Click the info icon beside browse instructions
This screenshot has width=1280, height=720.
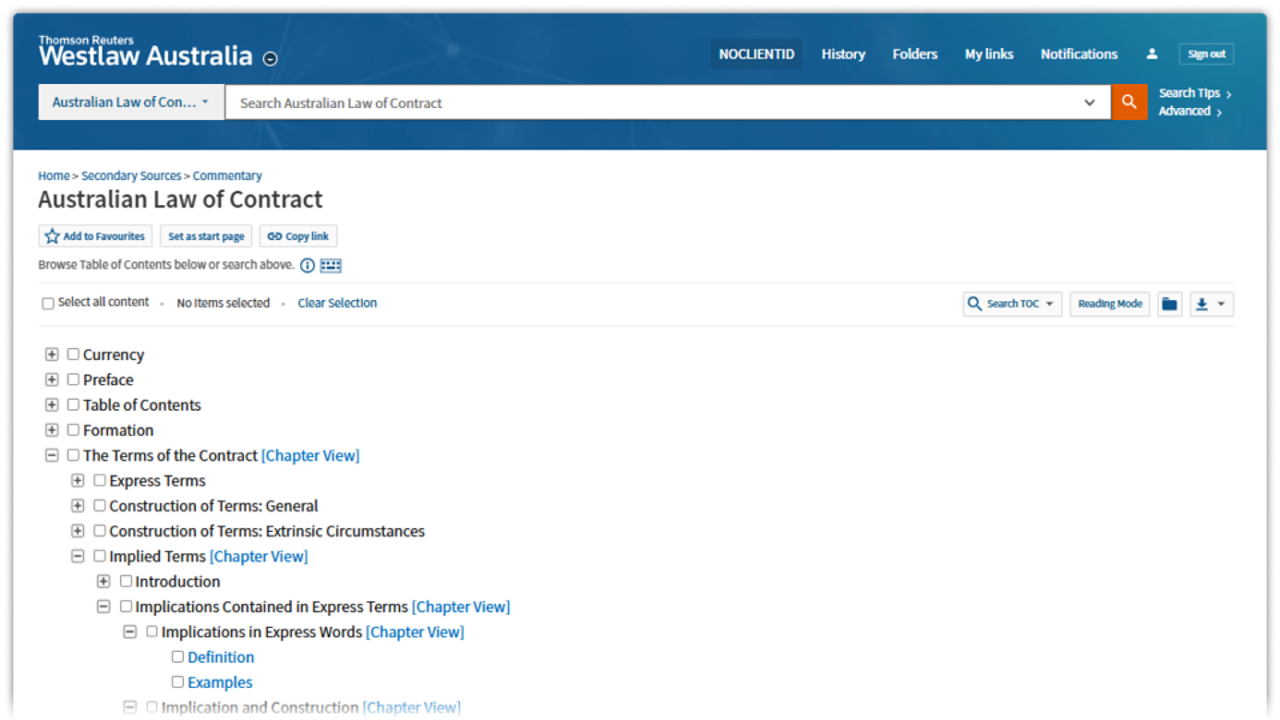point(308,265)
